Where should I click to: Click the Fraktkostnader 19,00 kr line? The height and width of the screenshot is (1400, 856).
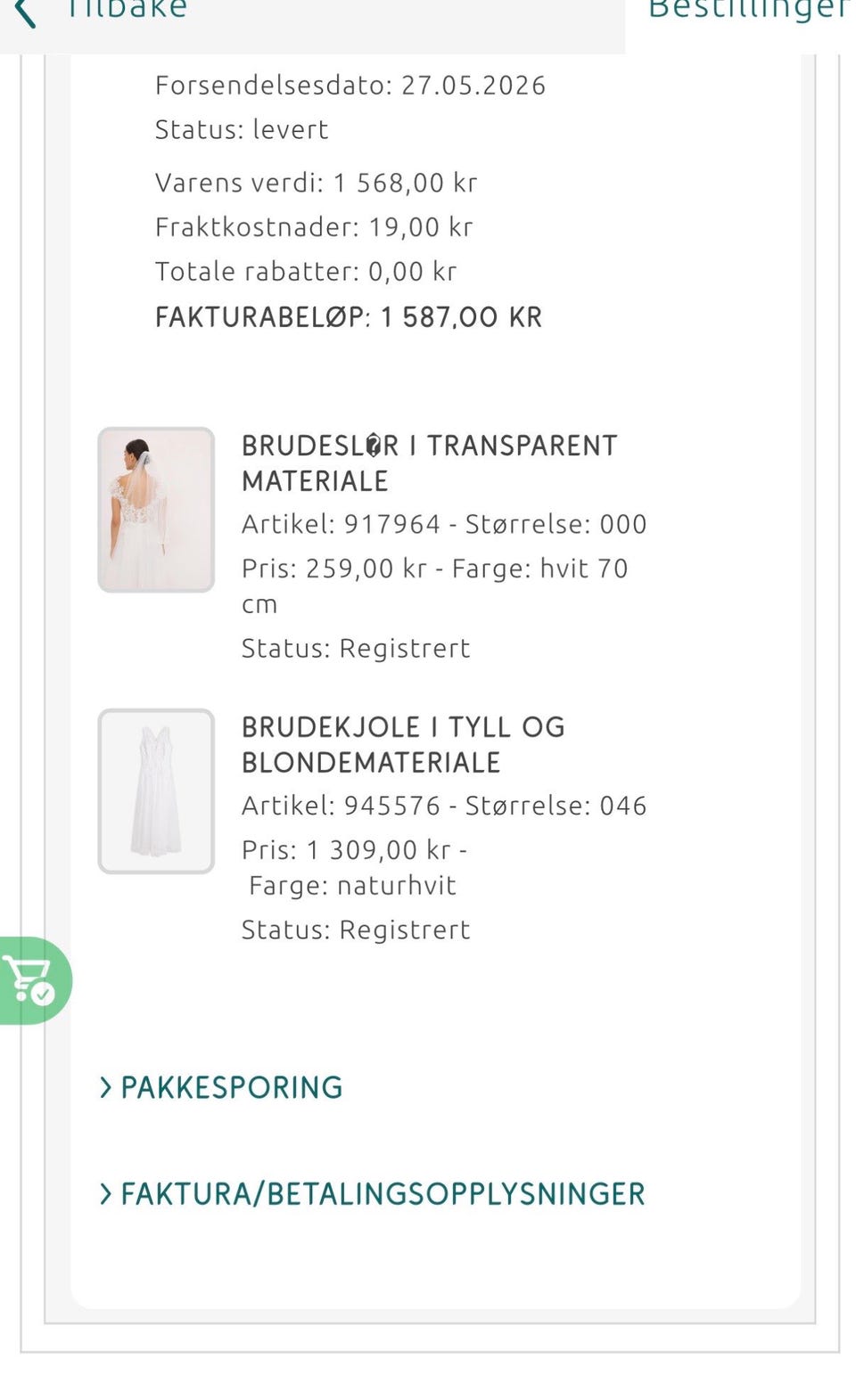pyautogui.click(x=314, y=227)
